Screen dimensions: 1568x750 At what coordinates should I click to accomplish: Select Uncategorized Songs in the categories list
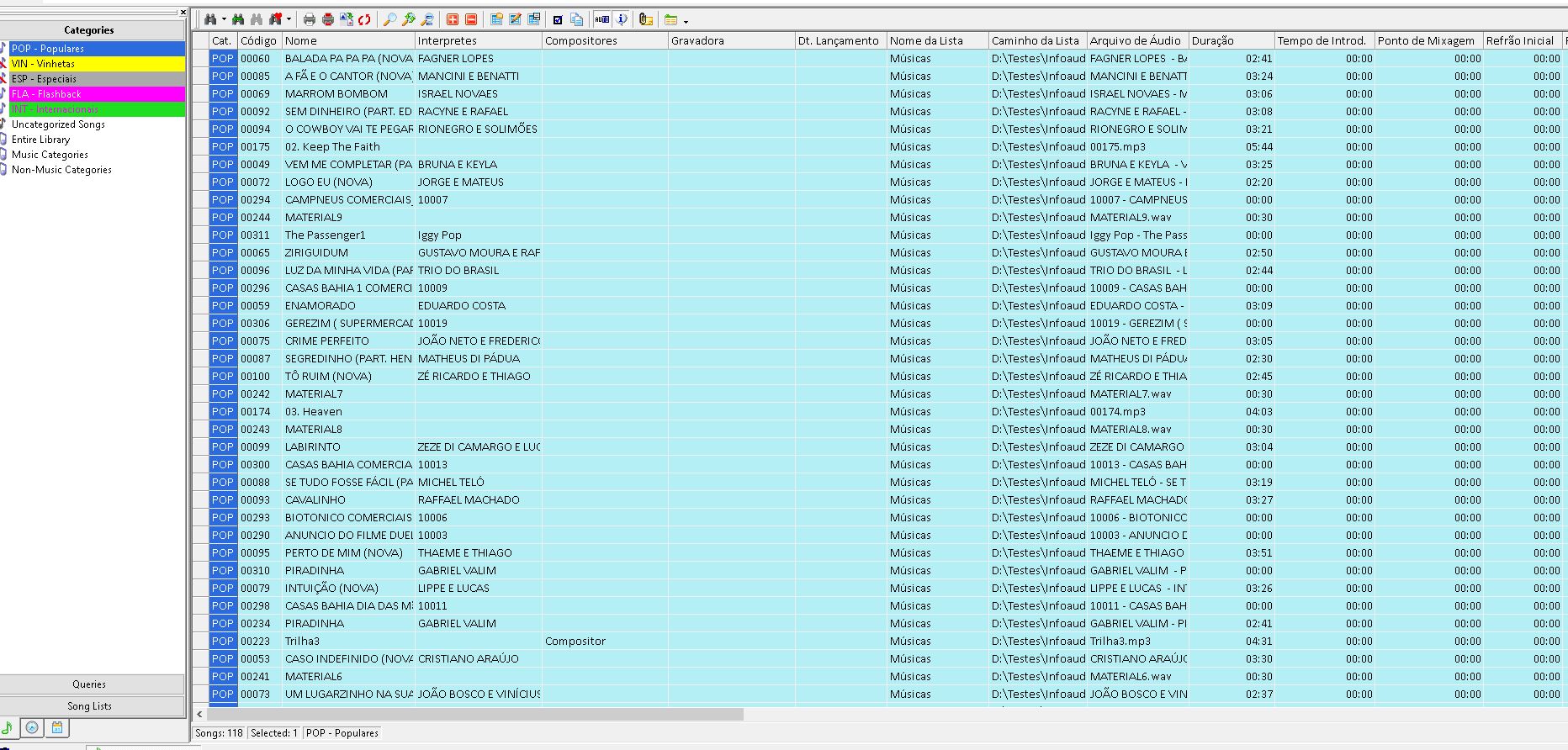(58, 124)
